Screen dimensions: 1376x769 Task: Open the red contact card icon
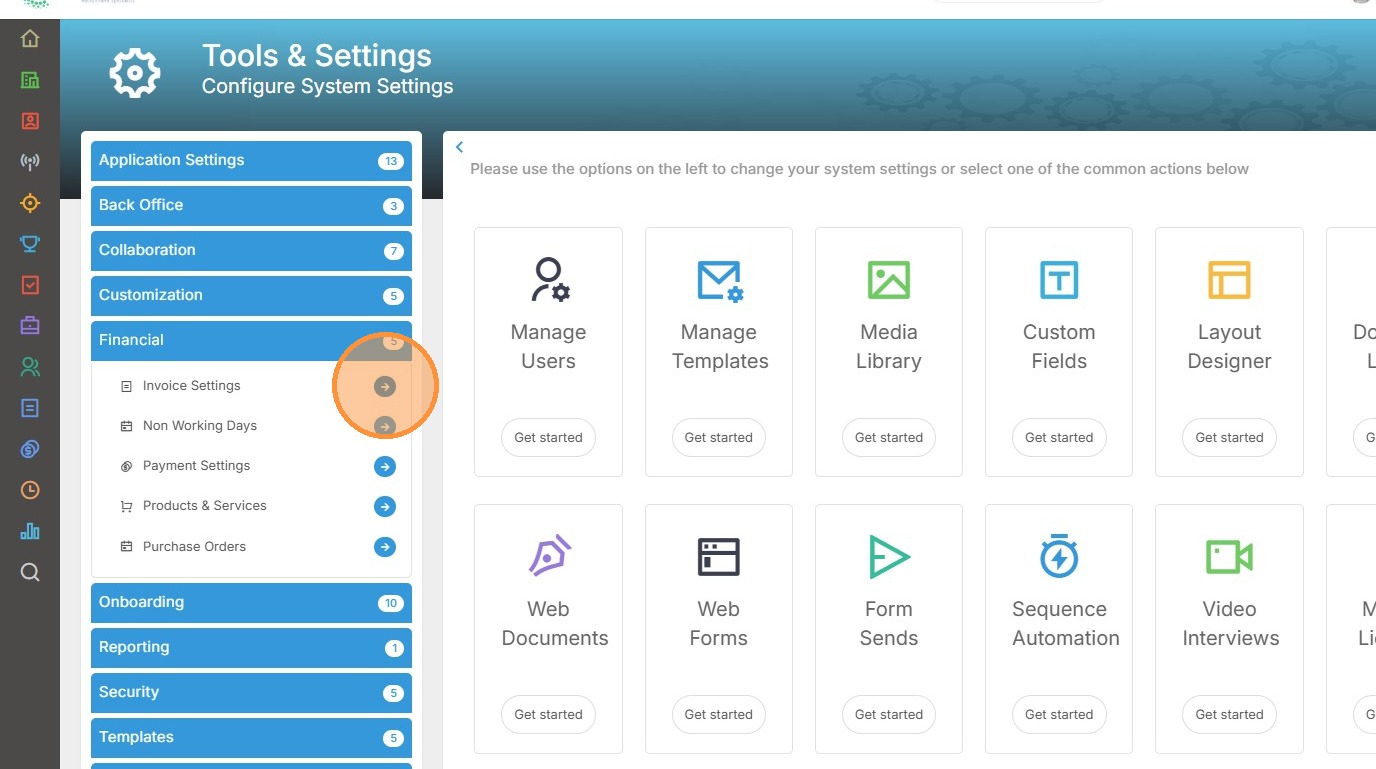coord(30,121)
